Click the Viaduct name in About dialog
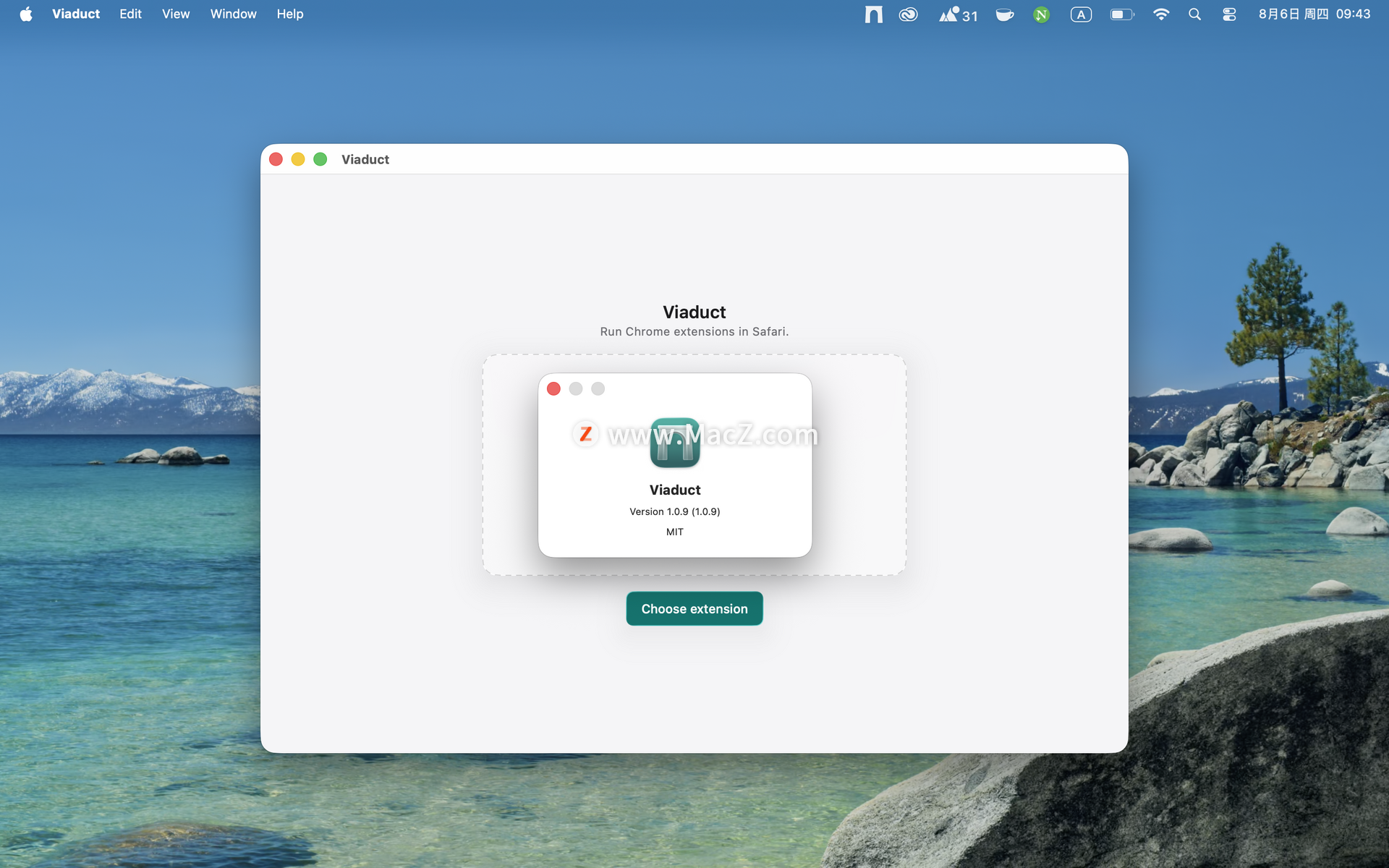This screenshot has width=1389, height=868. [675, 490]
